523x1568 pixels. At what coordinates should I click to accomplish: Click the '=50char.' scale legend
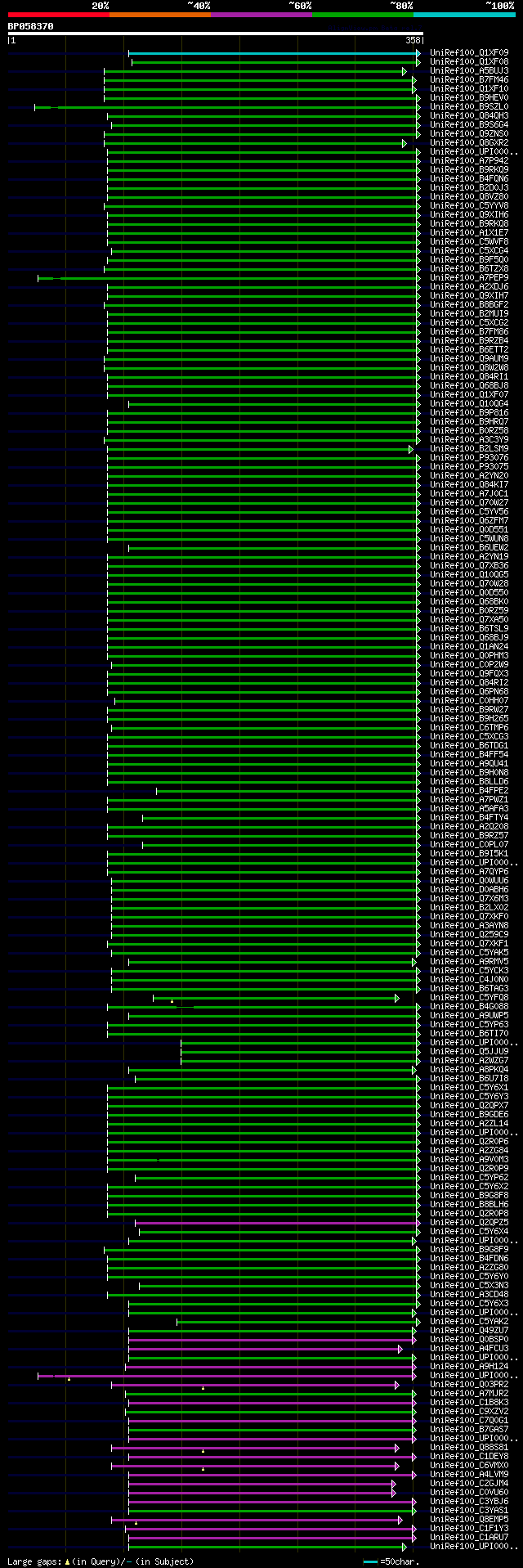pos(391,1561)
